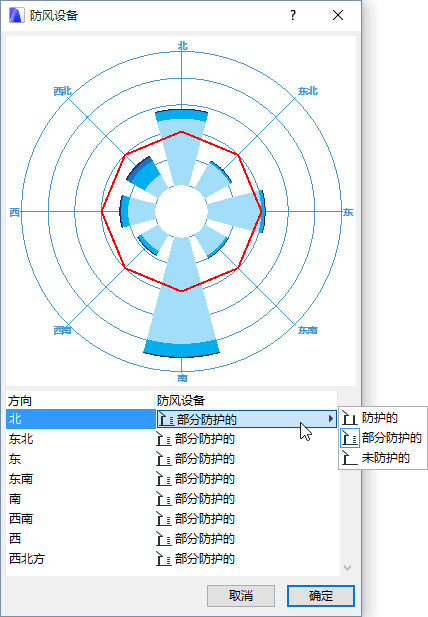428x617 pixels.
Task: Click the protection icon in 西 row
Action: point(164,539)
